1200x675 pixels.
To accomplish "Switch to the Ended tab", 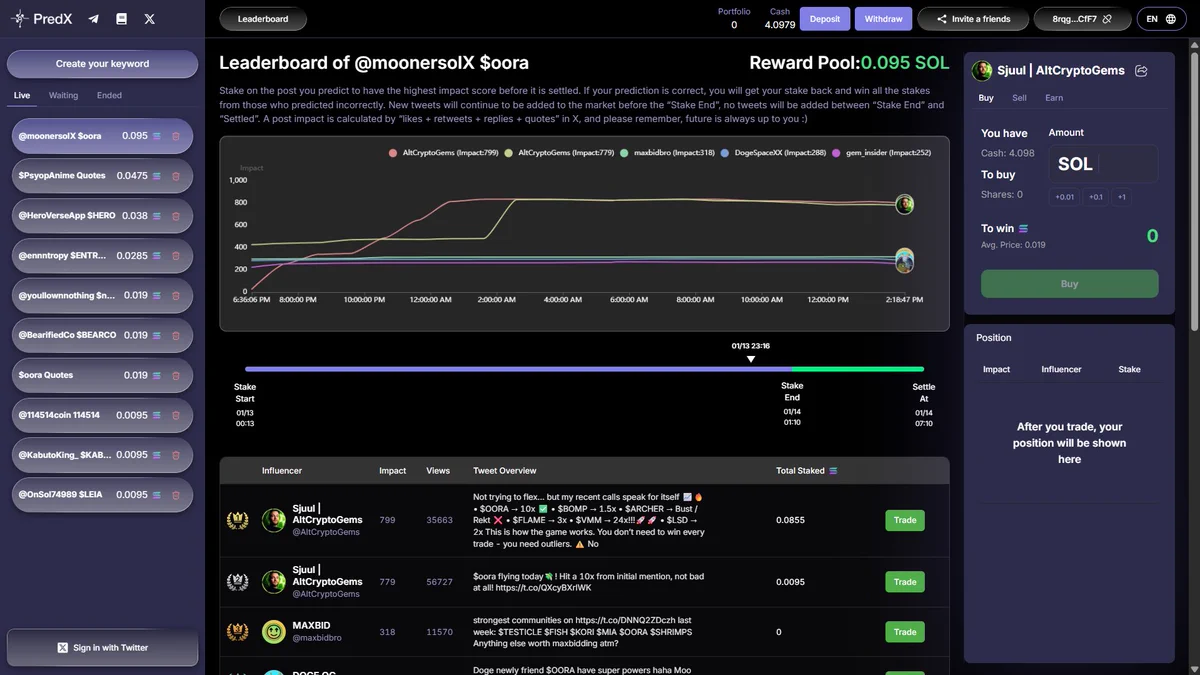I will [109, 95].
